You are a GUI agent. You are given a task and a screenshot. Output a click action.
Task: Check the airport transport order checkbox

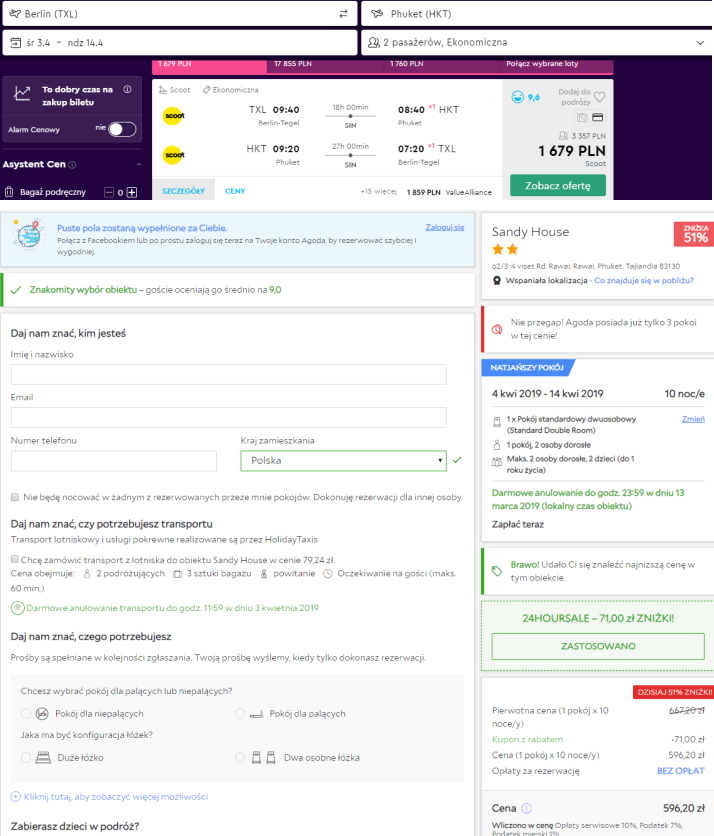[x=15, y=559]
